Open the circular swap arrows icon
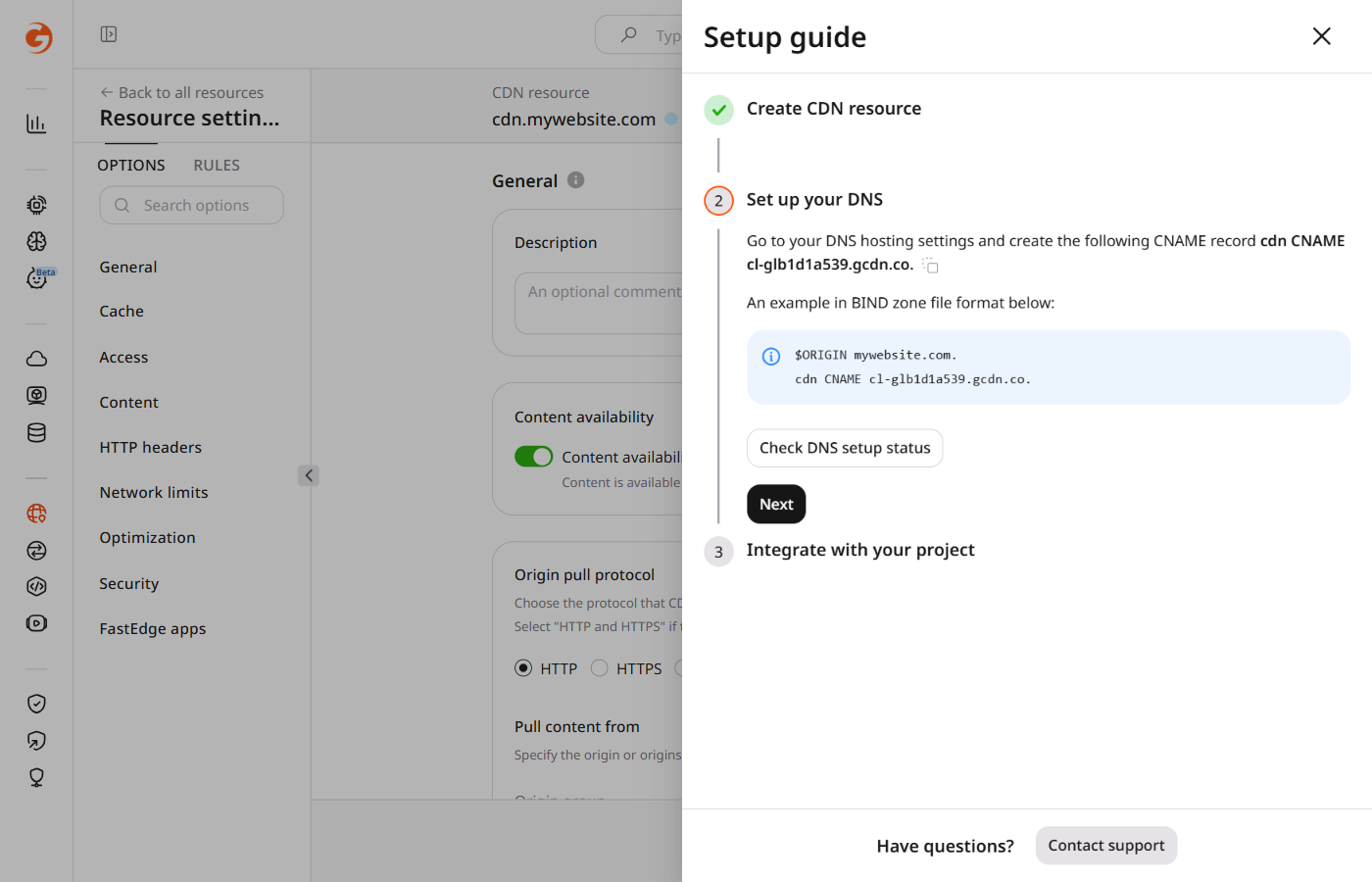This screenshot has height=882, width=1372. pyautogui.click(x=36, y=550)
